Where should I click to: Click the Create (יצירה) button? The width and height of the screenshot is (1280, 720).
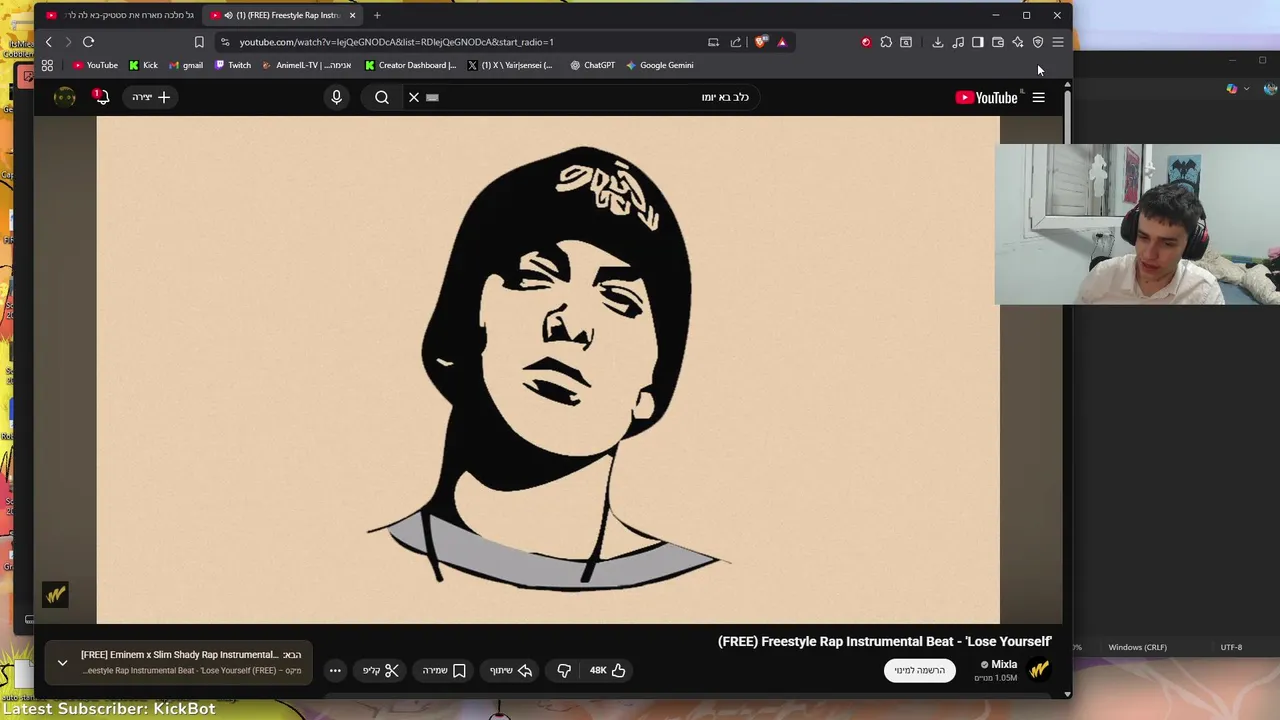pyautogui.click(x=152, y=97)
